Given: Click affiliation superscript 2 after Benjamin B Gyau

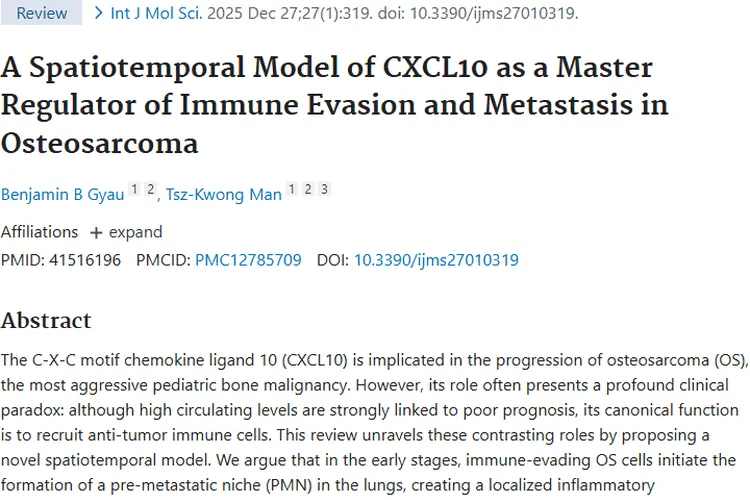Looking at the screenshot, I should [151, 190].
